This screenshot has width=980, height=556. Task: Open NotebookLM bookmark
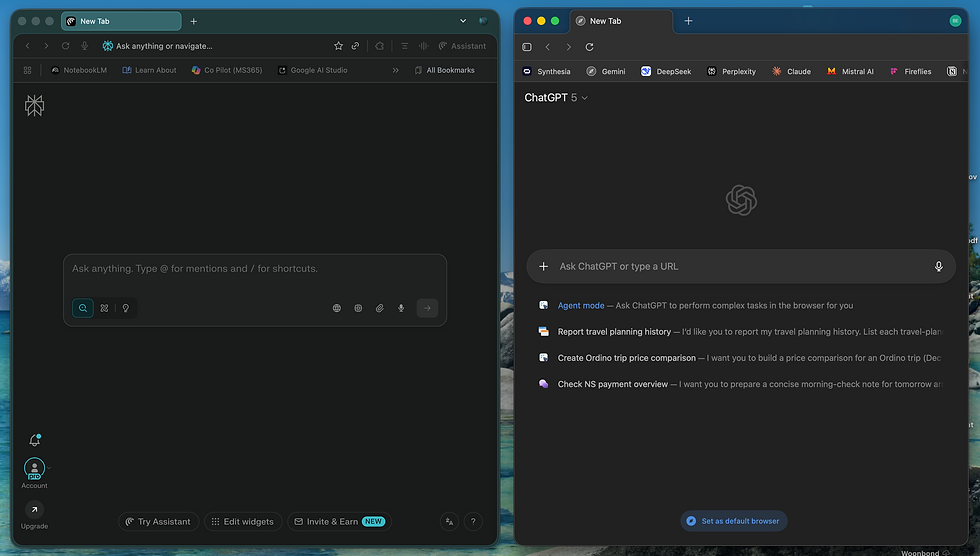[x=79, y=70]
